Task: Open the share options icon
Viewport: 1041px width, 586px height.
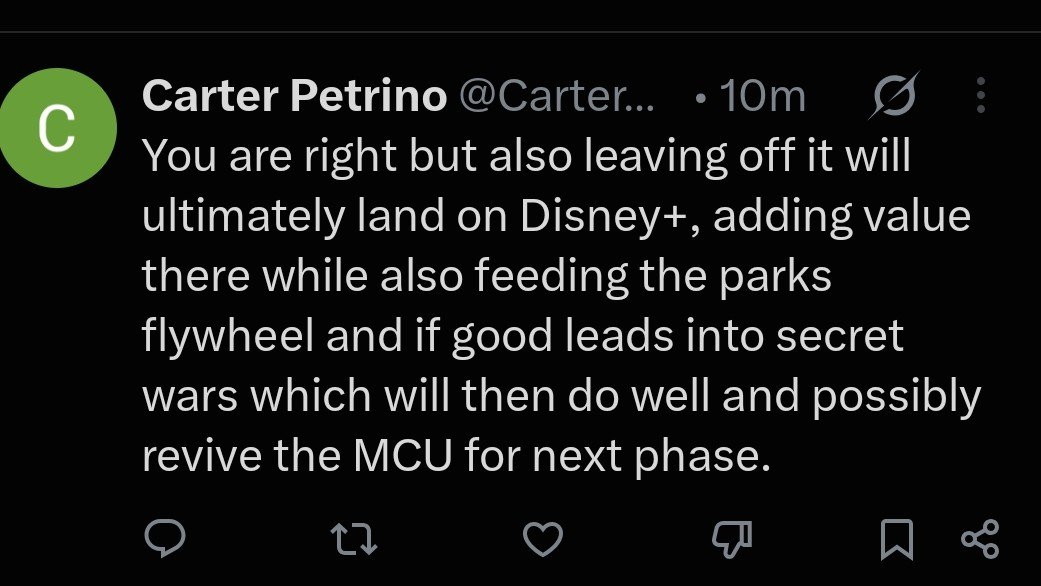Action: tap(980, 539)
